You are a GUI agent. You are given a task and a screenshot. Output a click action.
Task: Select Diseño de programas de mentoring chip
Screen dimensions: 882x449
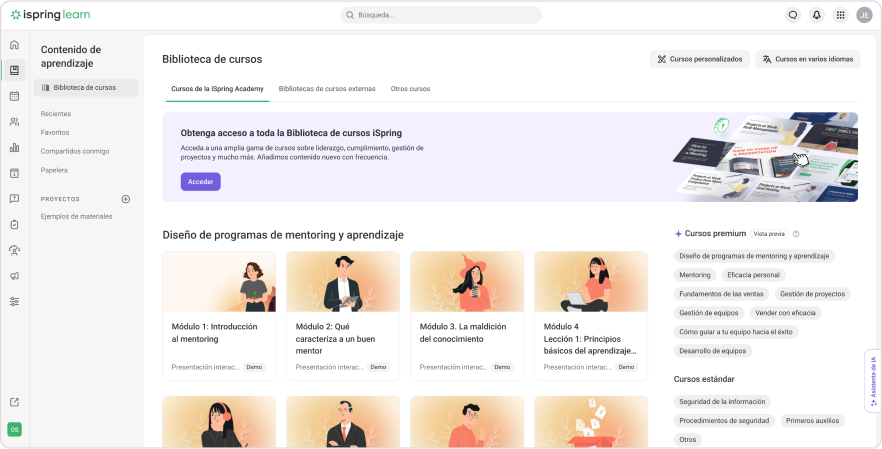click(x=754, y=256)
